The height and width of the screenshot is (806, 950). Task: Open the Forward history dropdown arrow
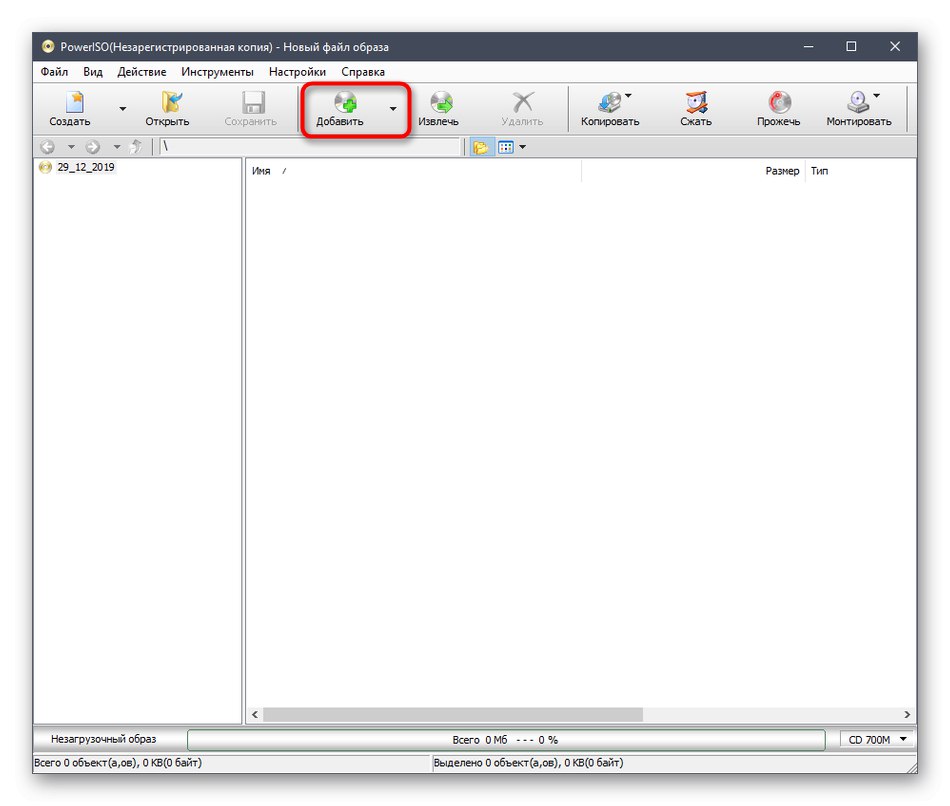click(116, 147)
